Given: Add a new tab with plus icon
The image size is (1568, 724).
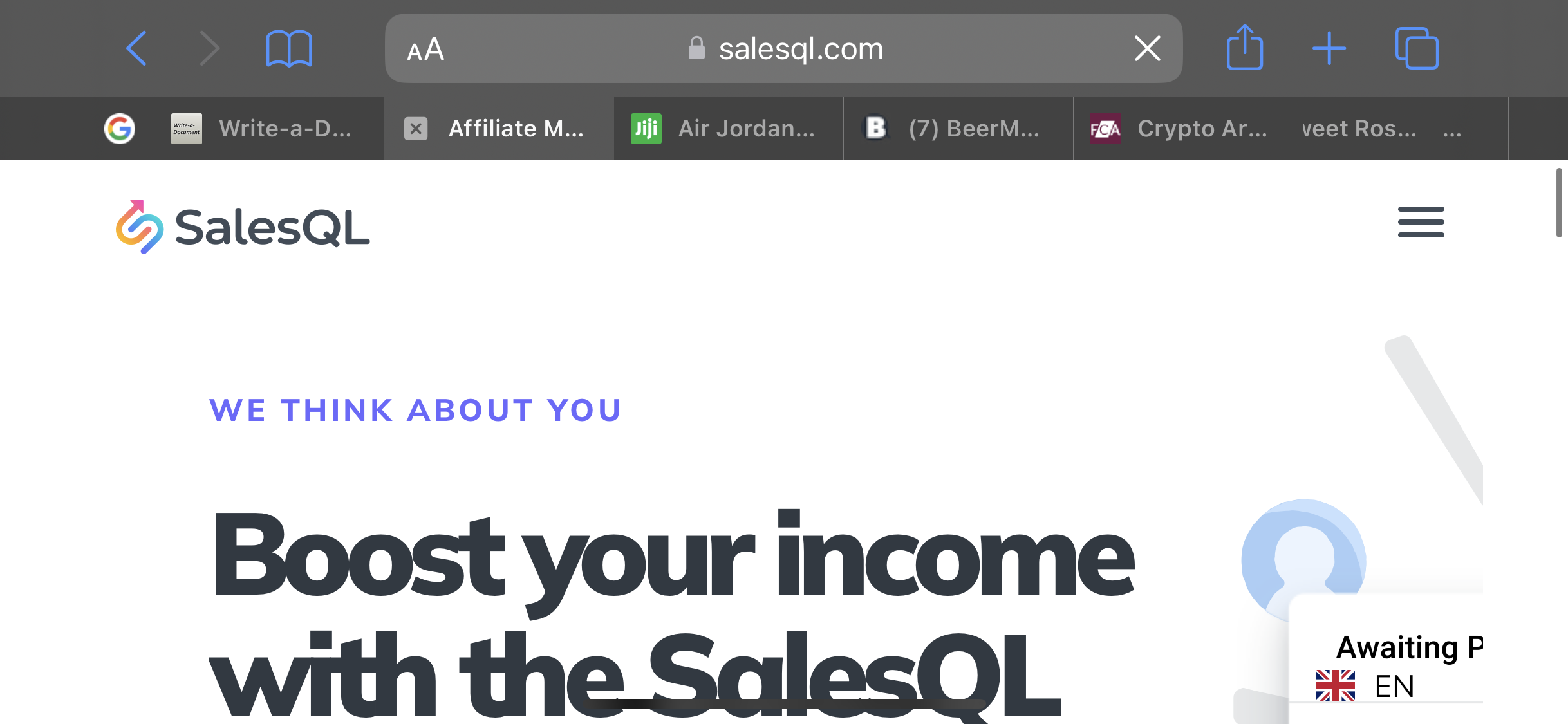Looking at the screenshot, I should coord(1329,48).
